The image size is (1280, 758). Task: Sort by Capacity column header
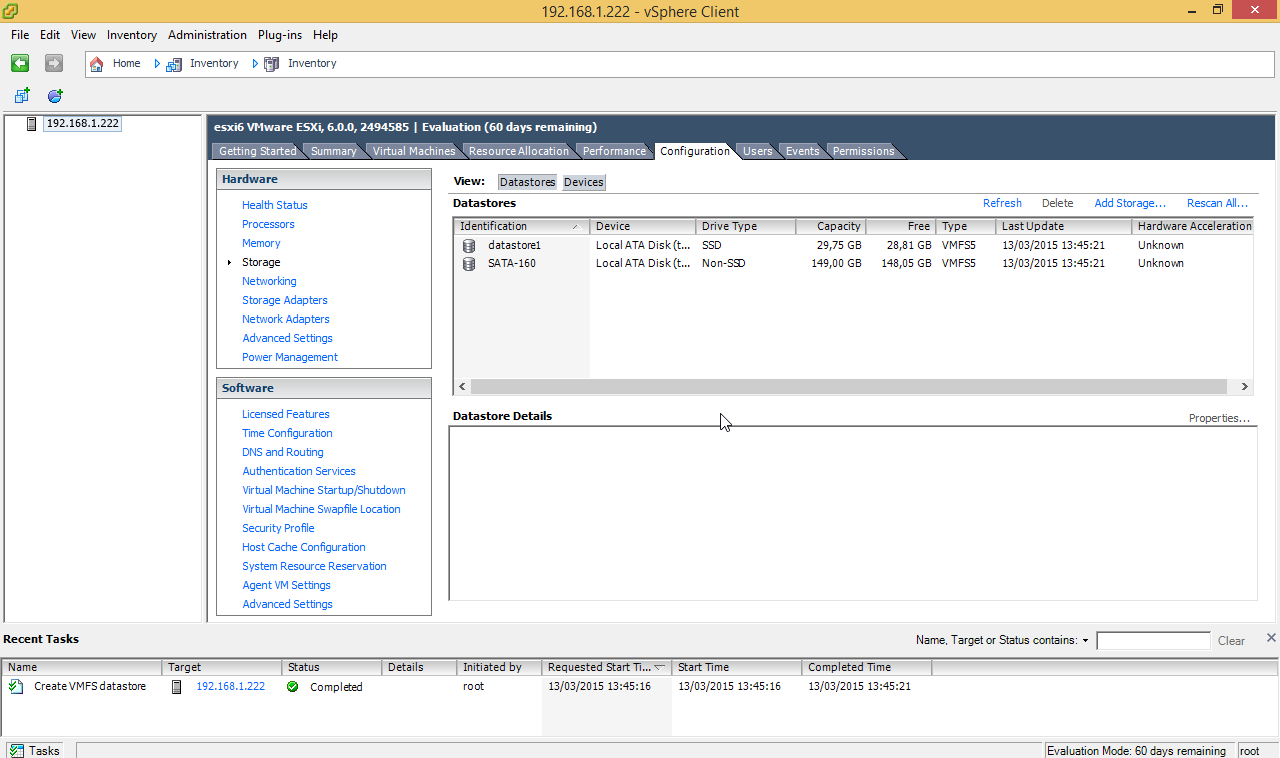pos(830,226)
